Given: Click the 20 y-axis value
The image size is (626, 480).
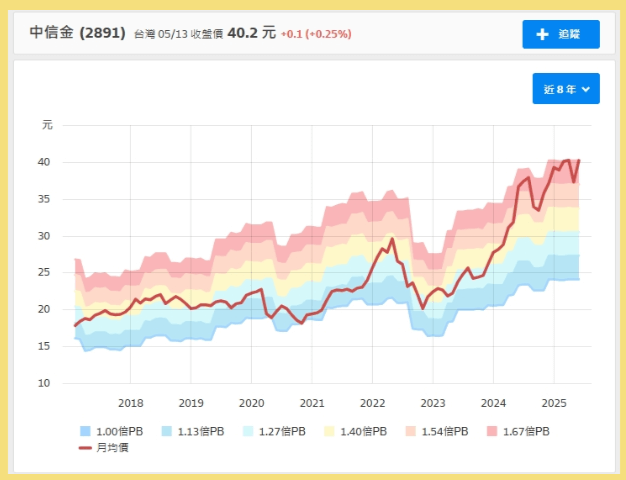Looking at the screenshot, I should click(x=44, y=309).
